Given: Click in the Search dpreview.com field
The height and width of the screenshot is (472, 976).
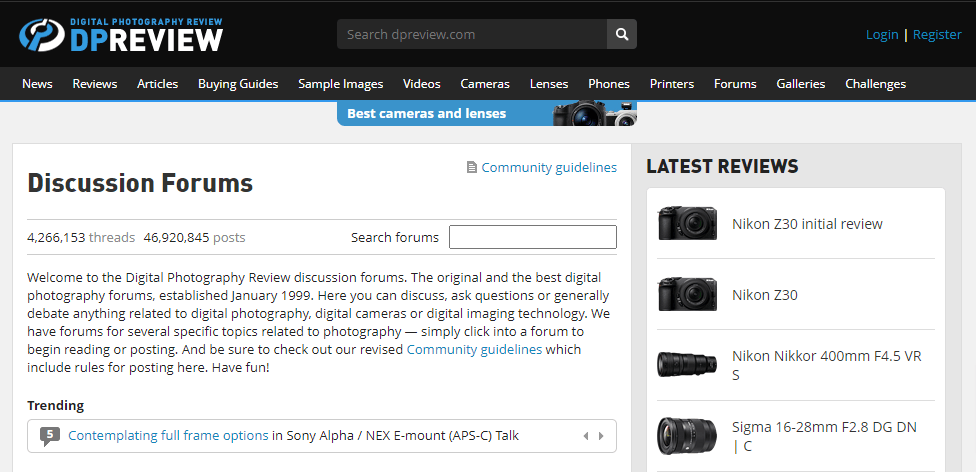Looking at the screenshot, I should pos(472,34).
